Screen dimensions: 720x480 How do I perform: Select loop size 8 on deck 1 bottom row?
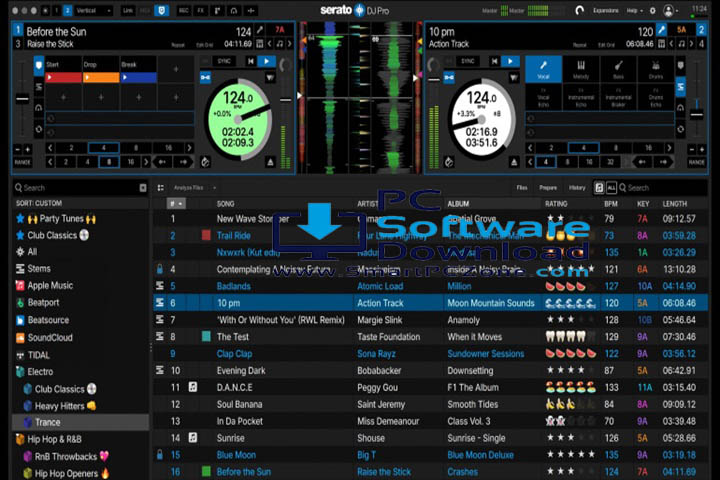tap(108, 162)
